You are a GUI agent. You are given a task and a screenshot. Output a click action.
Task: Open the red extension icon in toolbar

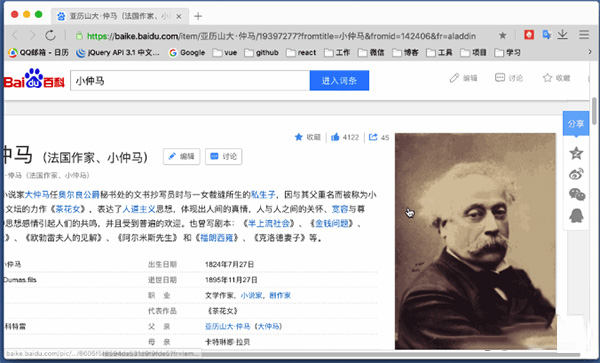coord(529,35)
